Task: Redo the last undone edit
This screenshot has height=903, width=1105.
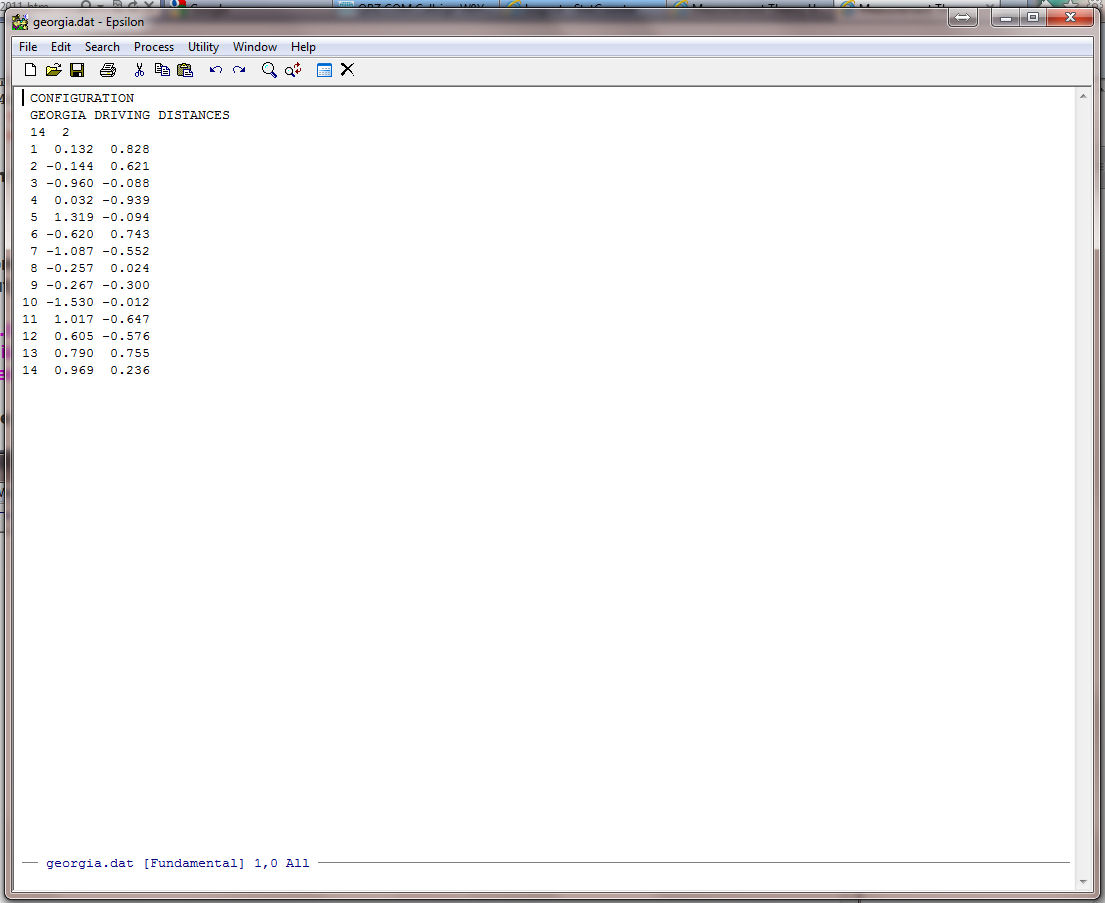Action: [x=239, y=70]
